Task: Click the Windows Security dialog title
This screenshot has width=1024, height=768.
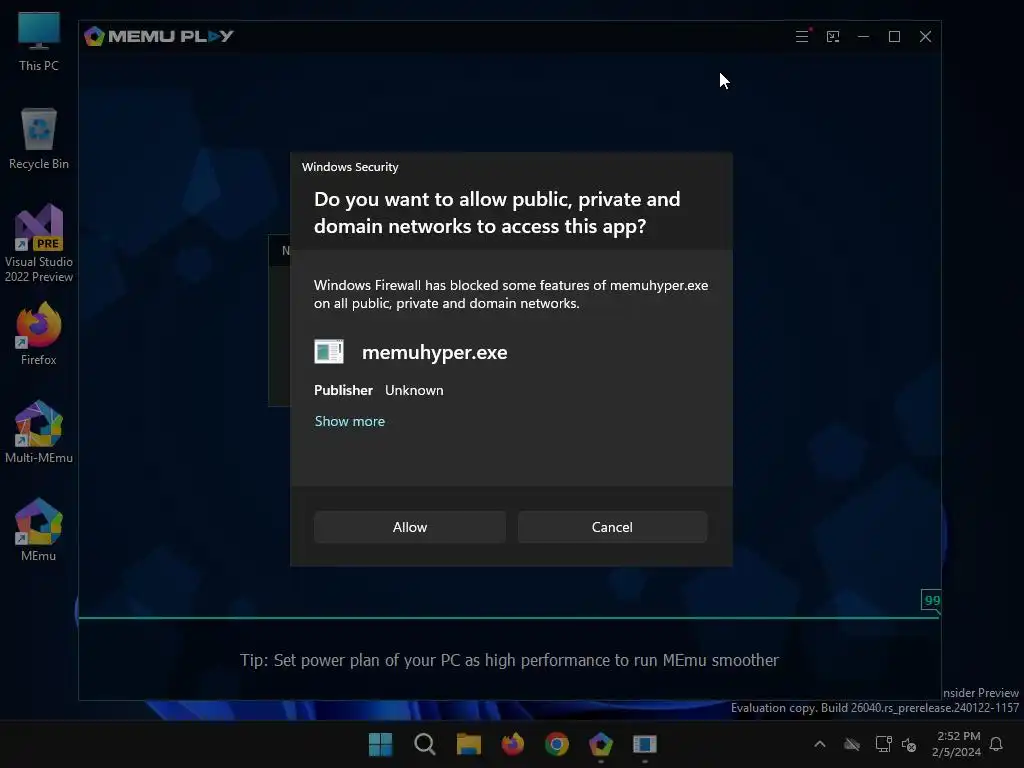Action: (x=350, y=167)
